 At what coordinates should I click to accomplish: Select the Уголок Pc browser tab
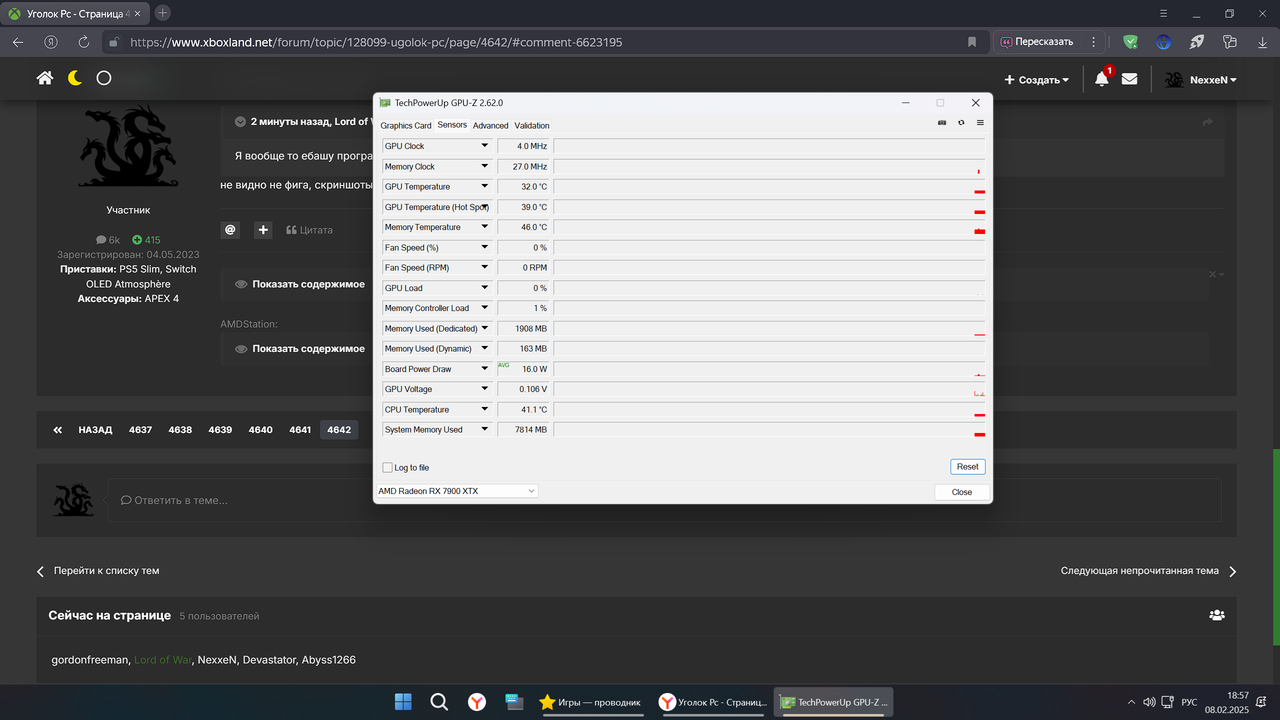click(x=75, y=13)
